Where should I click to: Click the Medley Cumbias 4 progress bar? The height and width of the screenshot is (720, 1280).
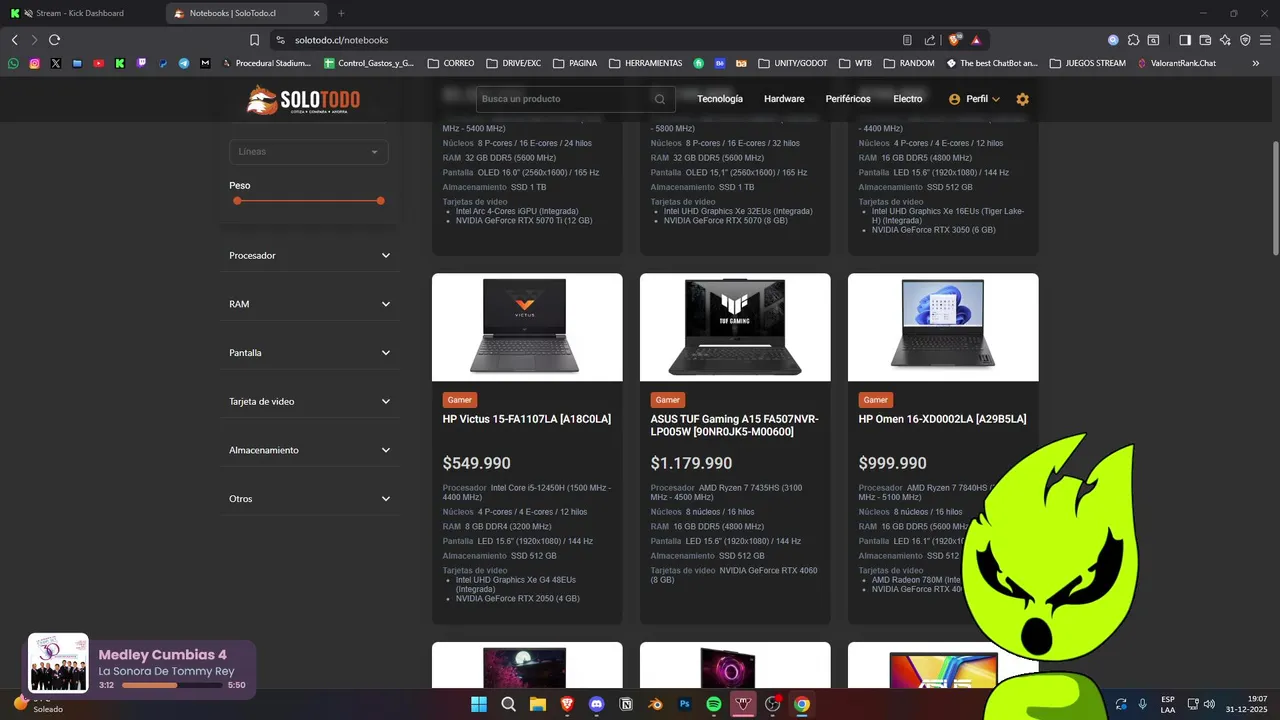click(x=171, y=685)
